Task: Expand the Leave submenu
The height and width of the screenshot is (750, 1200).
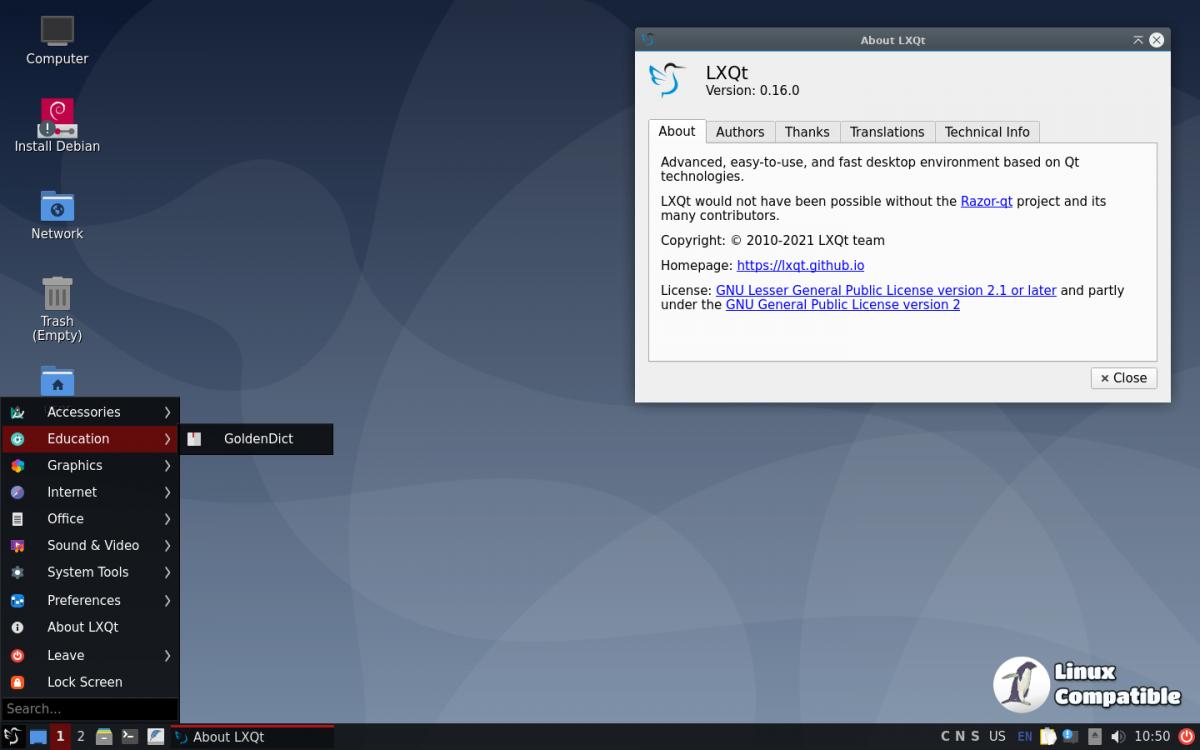Action: (x=90, y=655)
